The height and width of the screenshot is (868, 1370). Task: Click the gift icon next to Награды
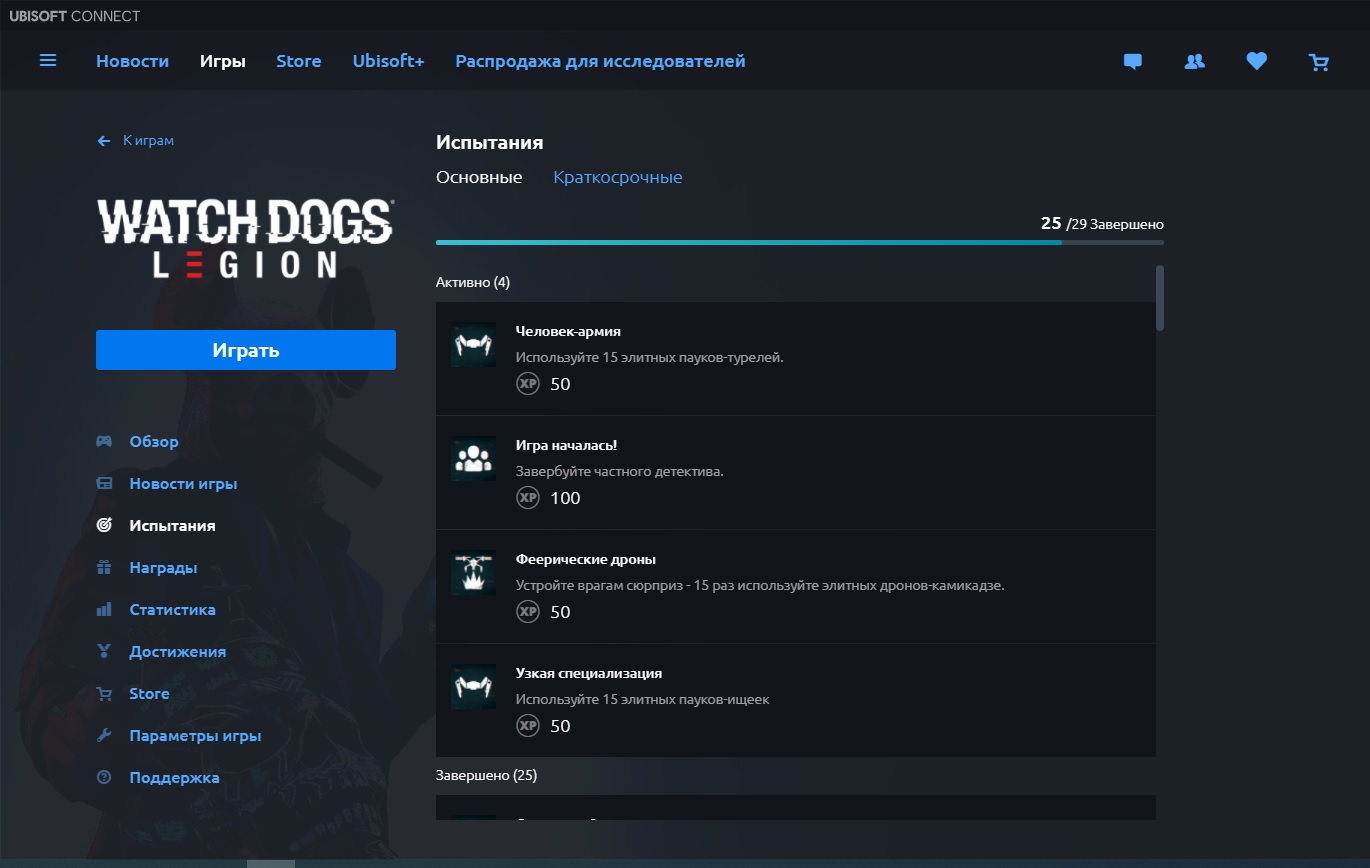tap(104, 568)
